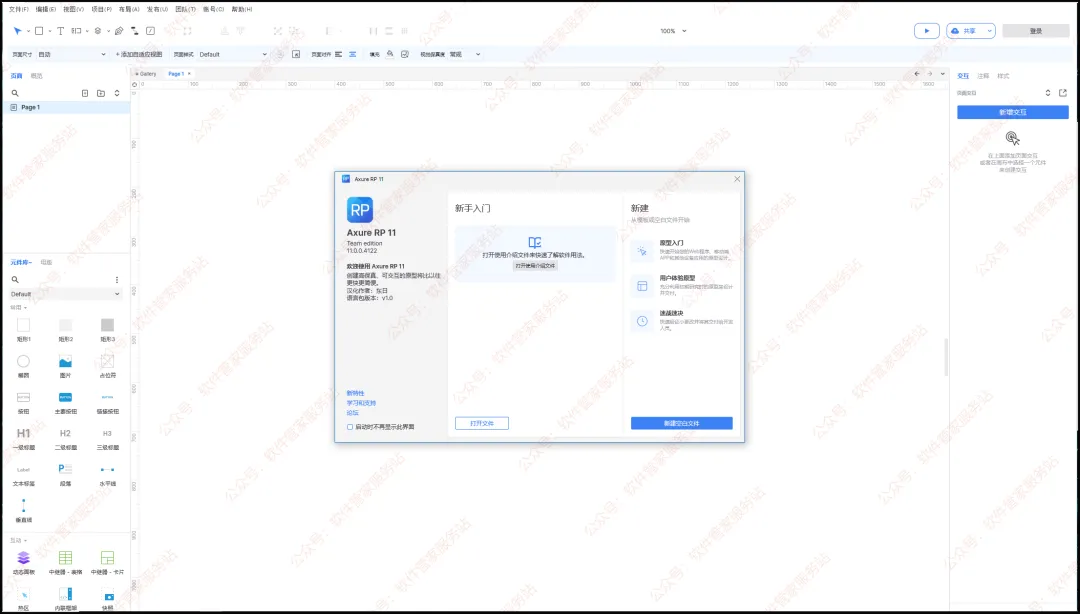
Task: Click the add page icon
Action: point(85,93)
